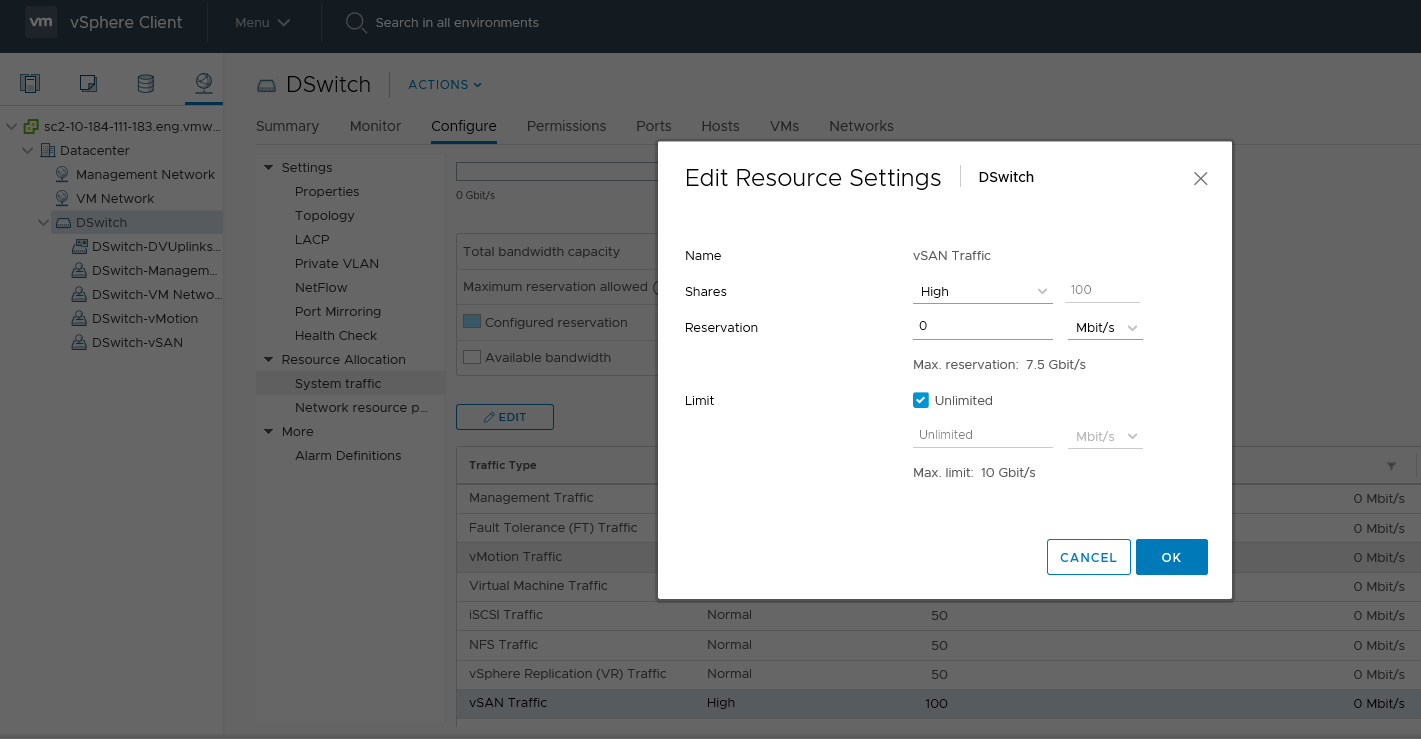This screenshot has width=1421, height=739.
Task: Collapse the vCenter server tree node
Action: pyautogui.click(x=12, y=126)
